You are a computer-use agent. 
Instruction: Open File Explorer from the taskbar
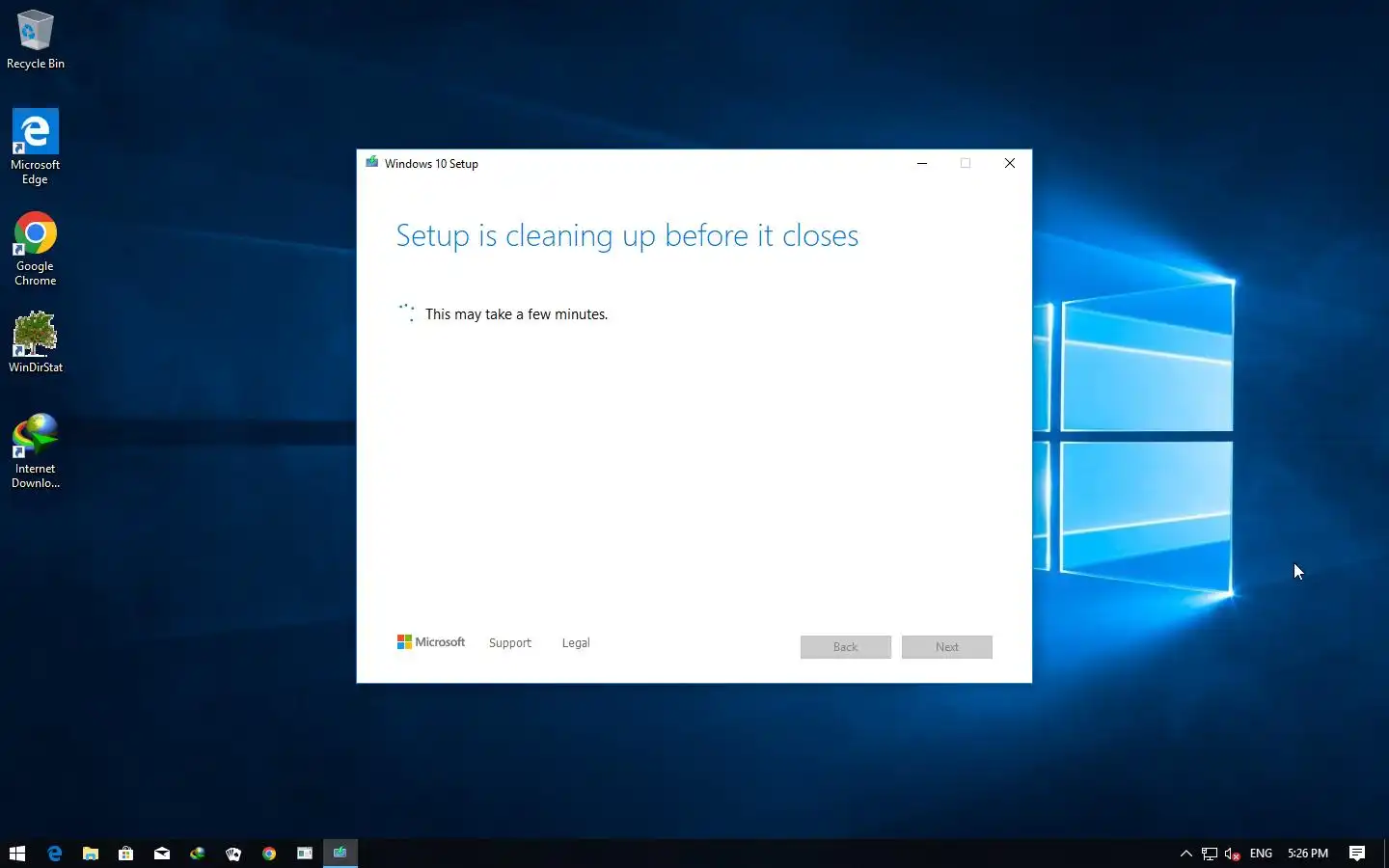[x=91, y=854]
